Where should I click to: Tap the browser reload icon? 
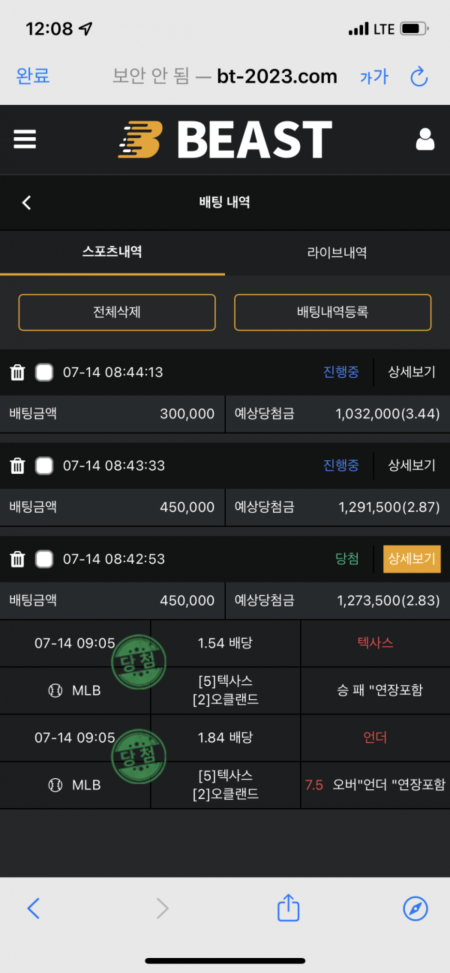[x=420, y=77]
